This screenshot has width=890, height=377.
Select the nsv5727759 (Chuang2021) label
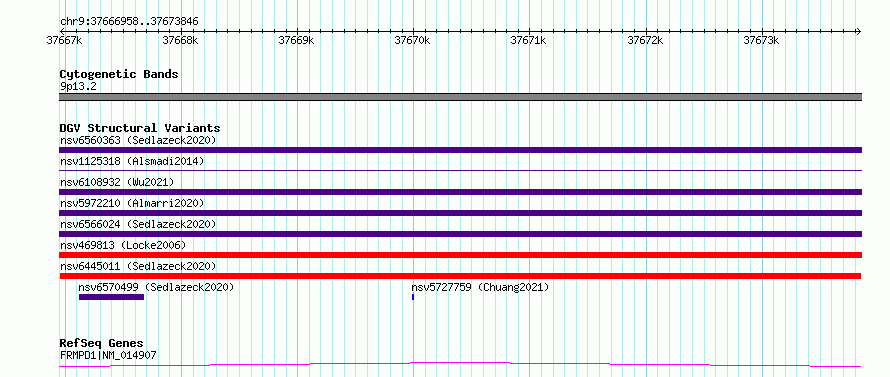pyautogui.click(x=480, y=287)
